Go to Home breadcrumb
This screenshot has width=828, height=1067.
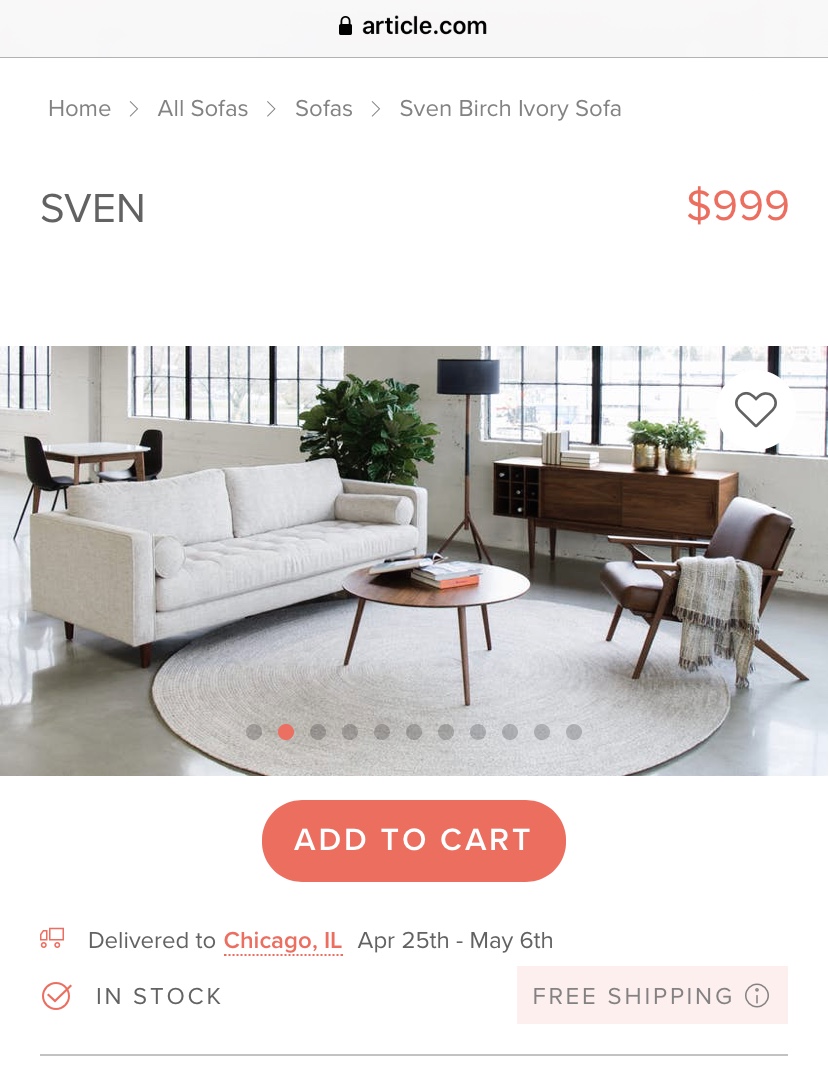point(80,109)
